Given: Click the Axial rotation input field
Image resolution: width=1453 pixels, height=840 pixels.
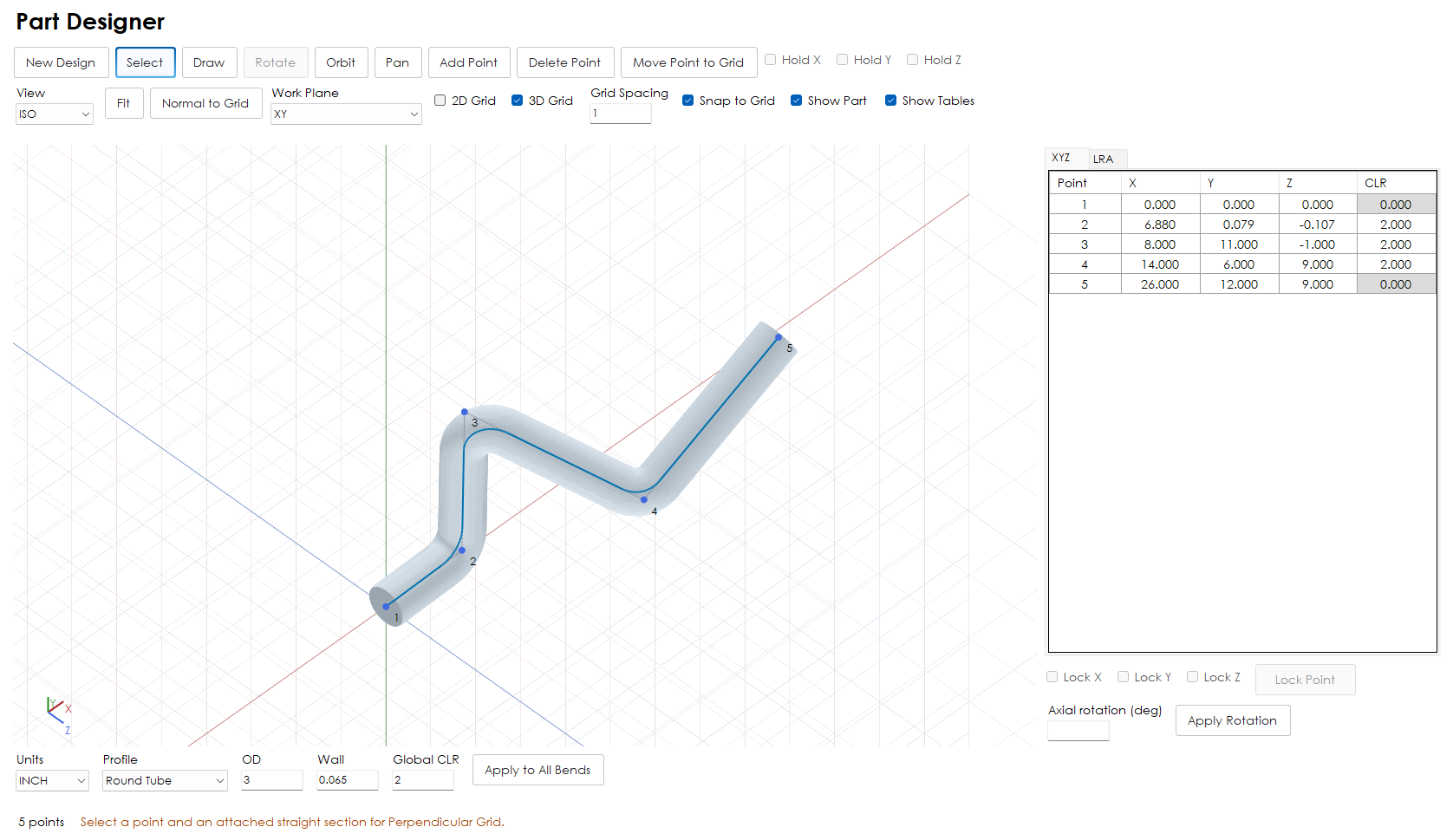Looking at the screenshot, I should [1078, 731].
